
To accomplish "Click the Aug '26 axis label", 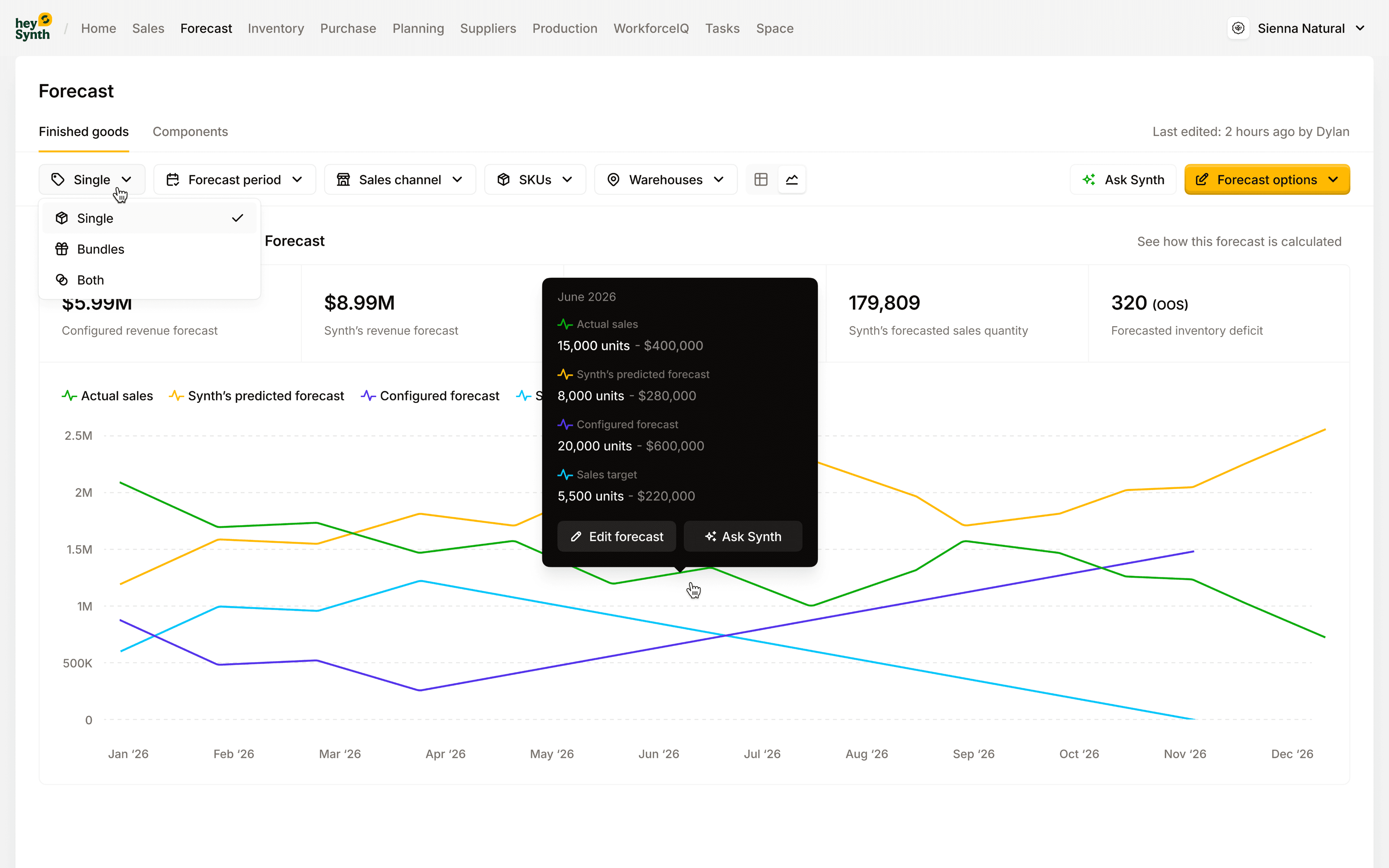I will (866, 754).
